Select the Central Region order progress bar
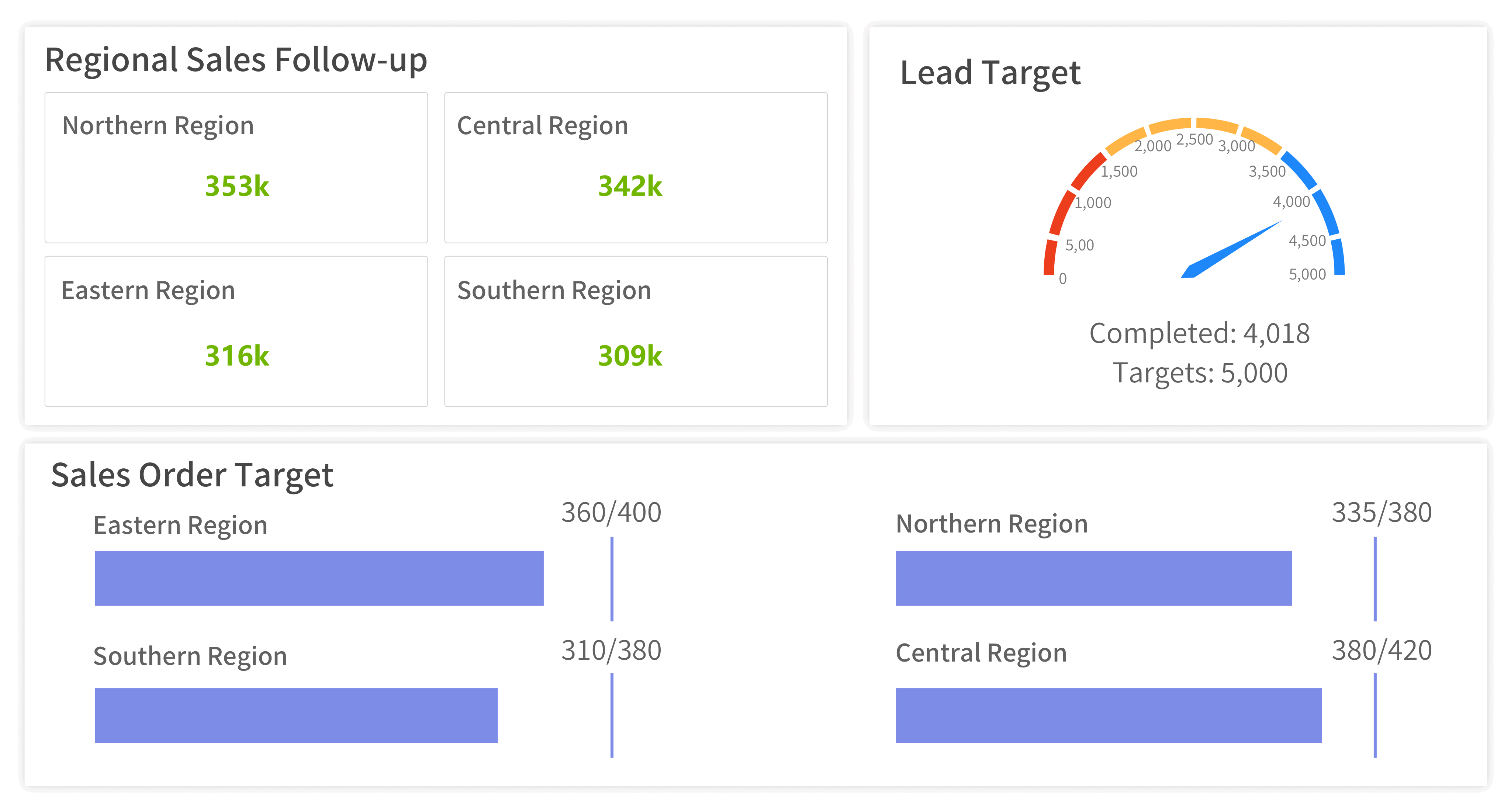This screenshot has height=812, width=1511. [x=1108, y=715]
